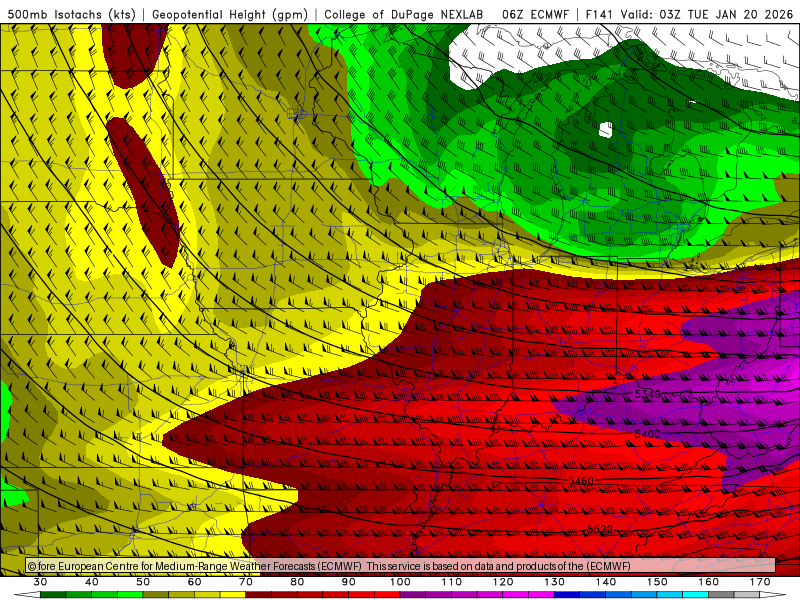Click the 'Geopotential Height (gpm)' title text
The image size is (800, 600).
(230, 14)
